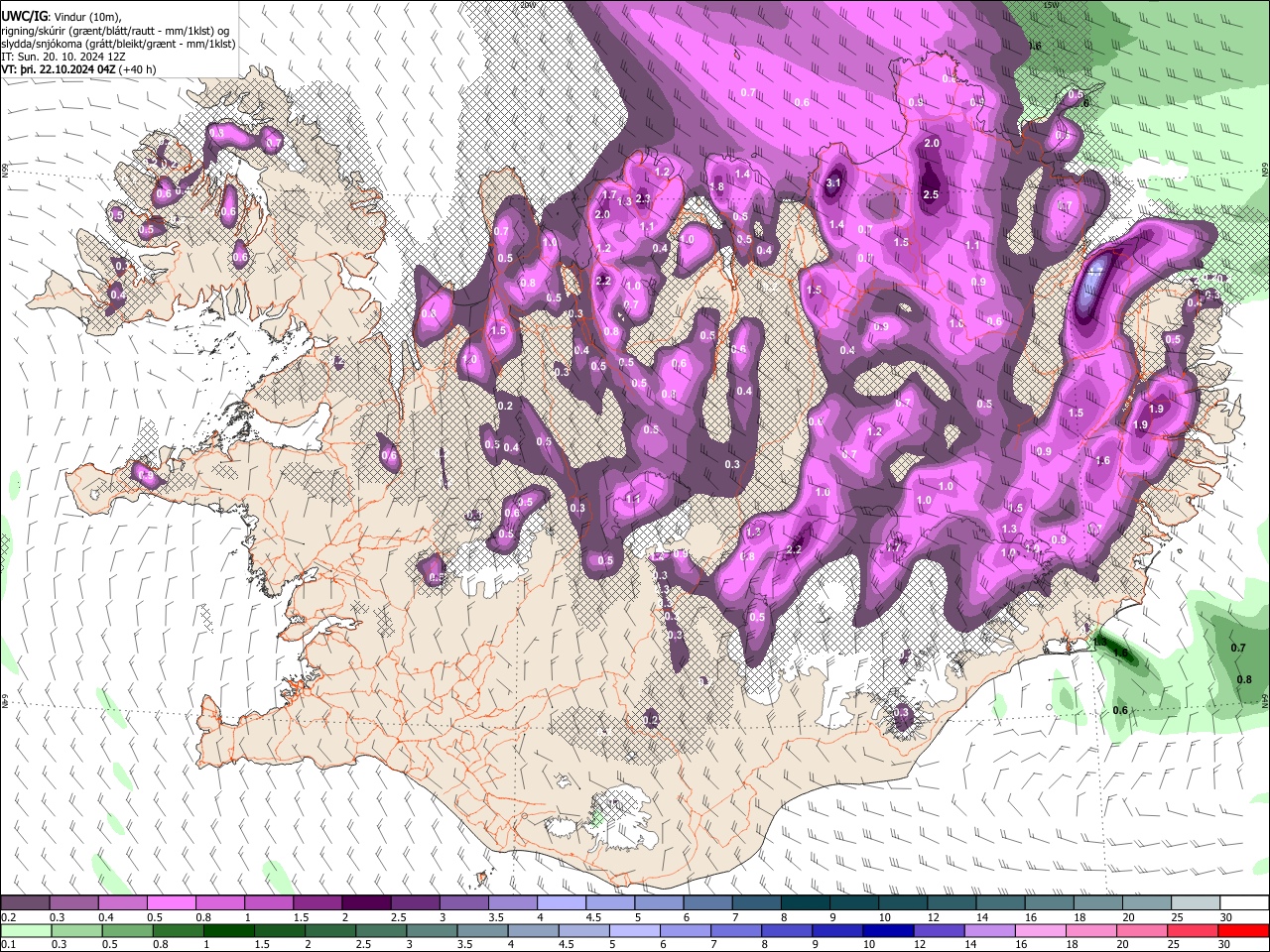Click the mid-green 0.8 mm rain swatch
The image size is (1270, 952).
[179, 930]
